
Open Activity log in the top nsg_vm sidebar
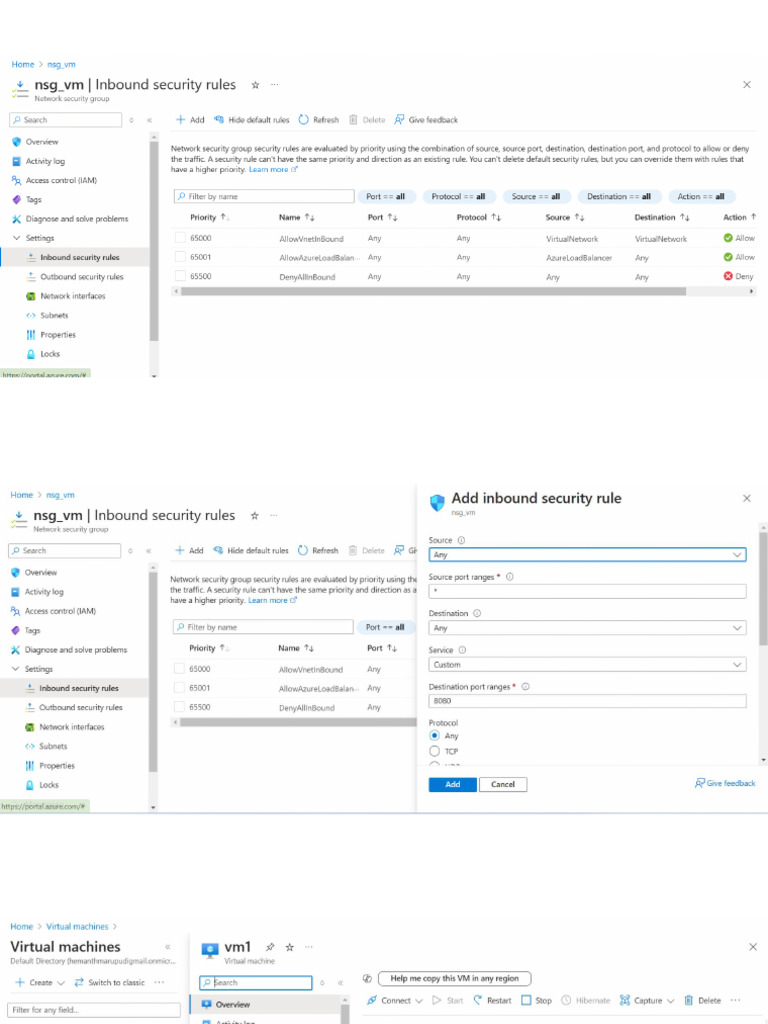(x=45, y=161)
